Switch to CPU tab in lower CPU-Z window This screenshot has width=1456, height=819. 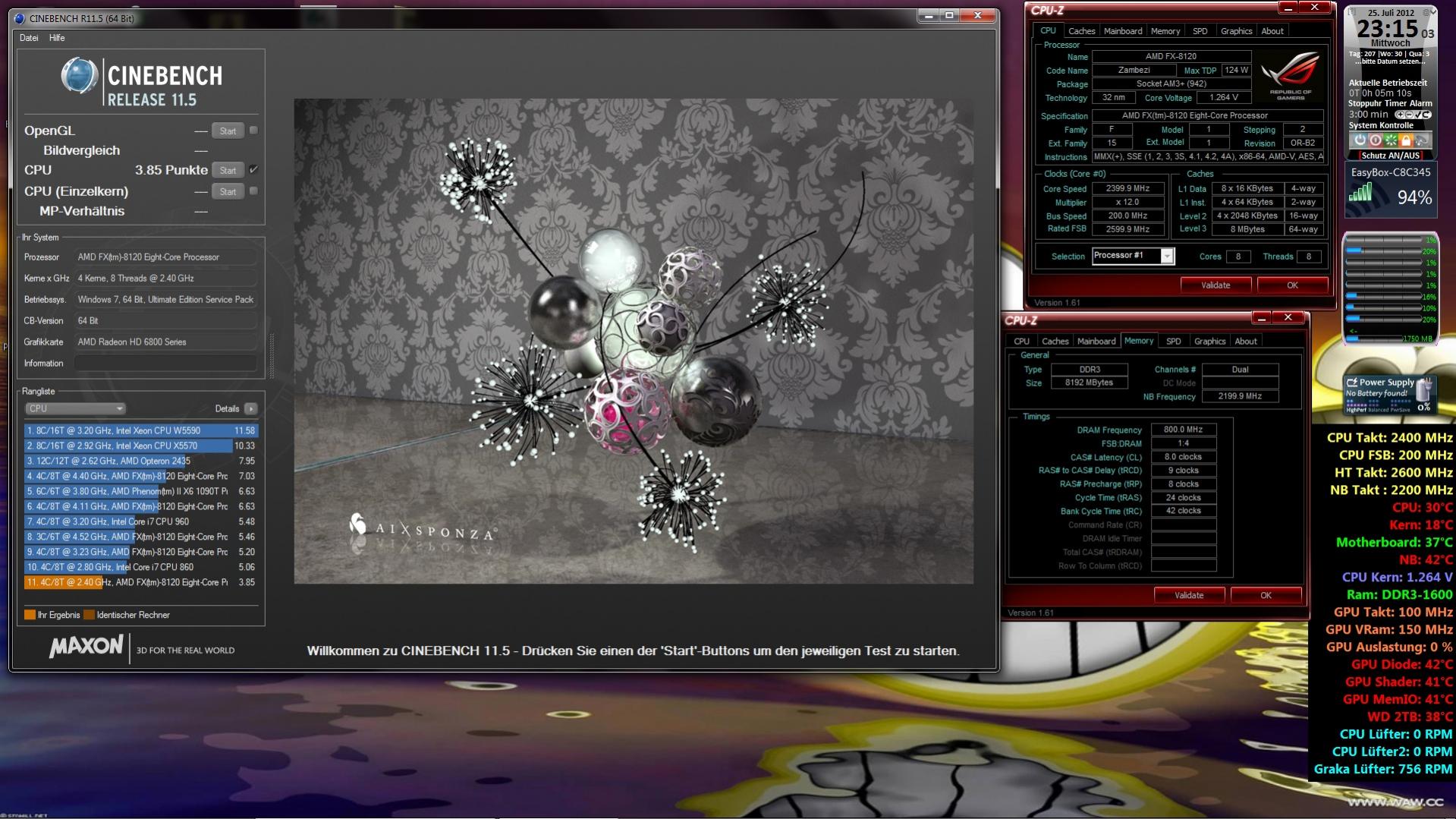(x=1021, y=342)
